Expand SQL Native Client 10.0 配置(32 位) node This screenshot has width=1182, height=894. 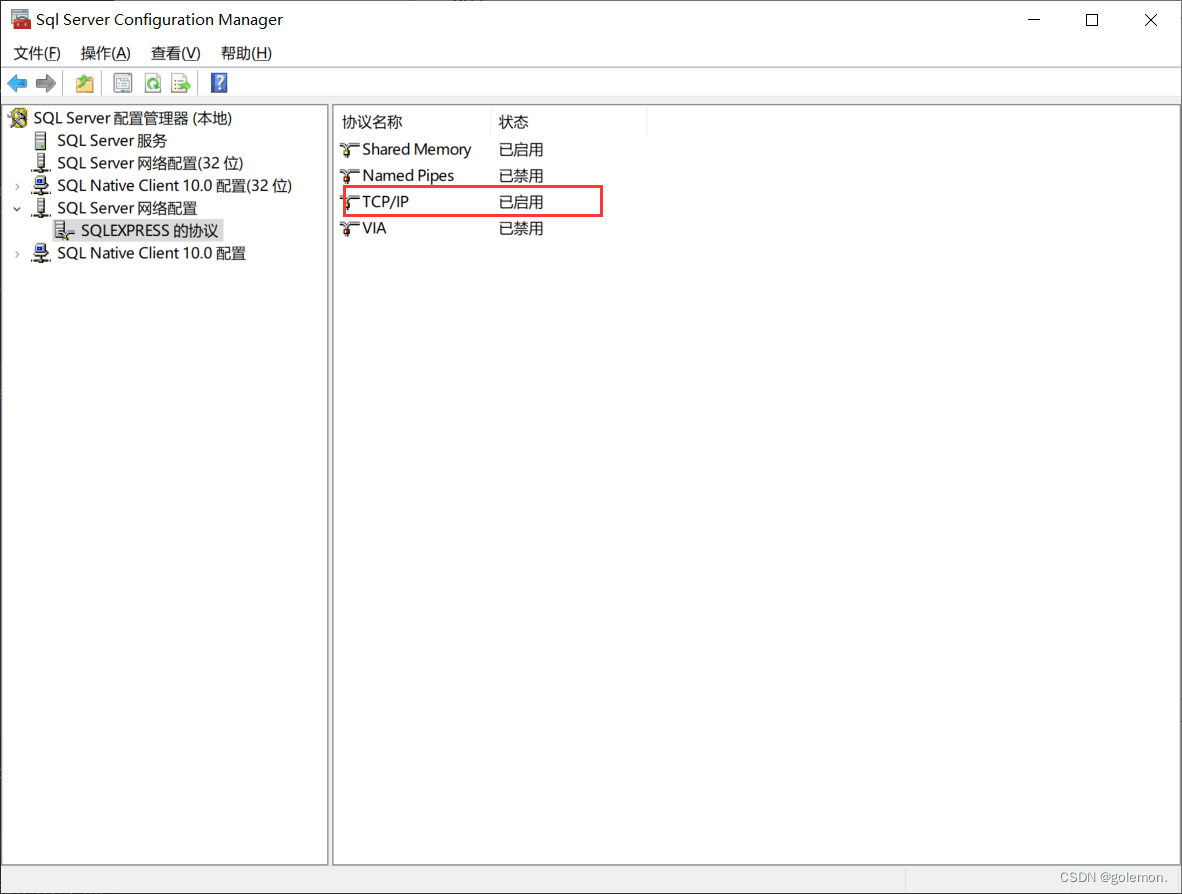pyautogui.click(x=17, y=186)
